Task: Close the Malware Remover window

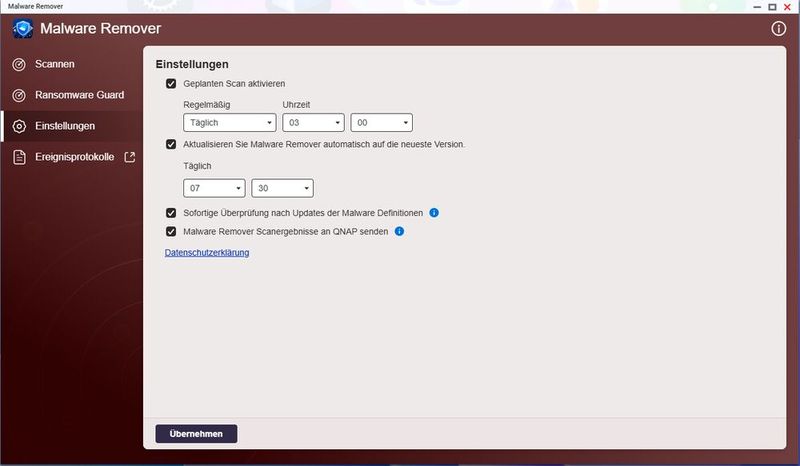Action: click(787, 7)
